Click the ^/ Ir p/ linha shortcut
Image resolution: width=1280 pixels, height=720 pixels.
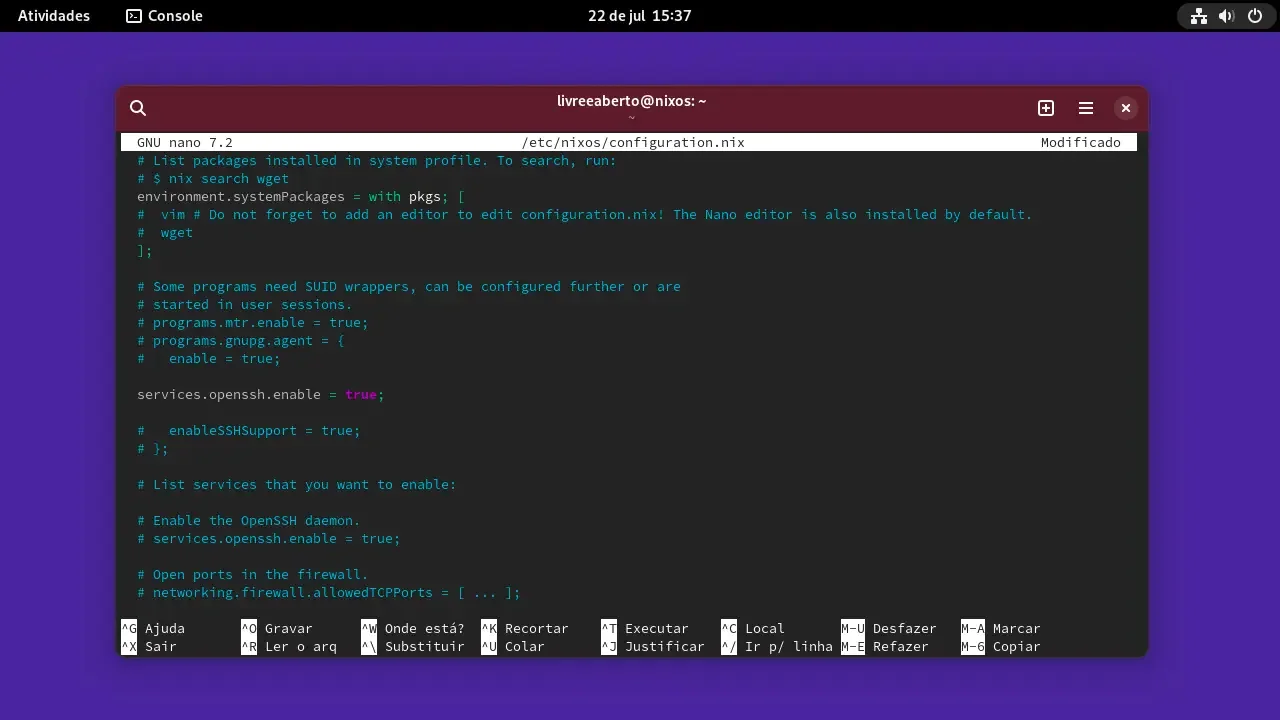(x=777, y=647)
